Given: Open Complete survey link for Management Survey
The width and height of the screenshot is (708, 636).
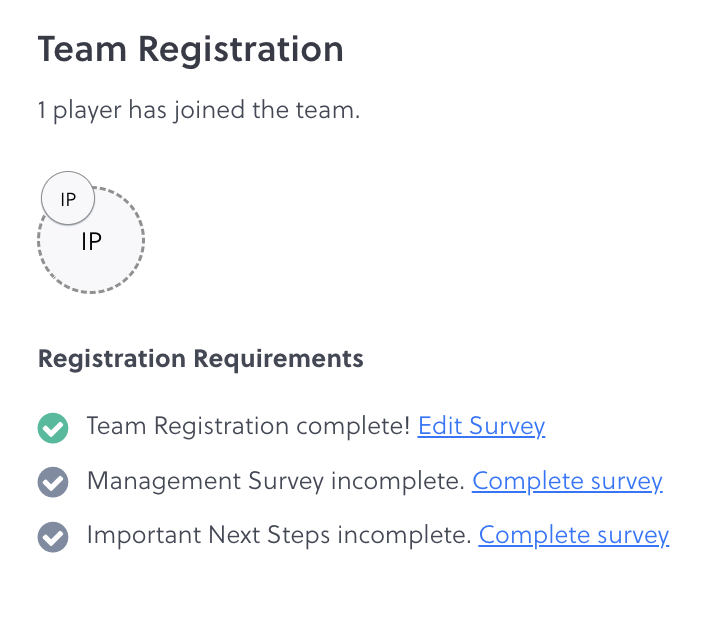Looking at the screenshot, I should [x=567, y=481].
